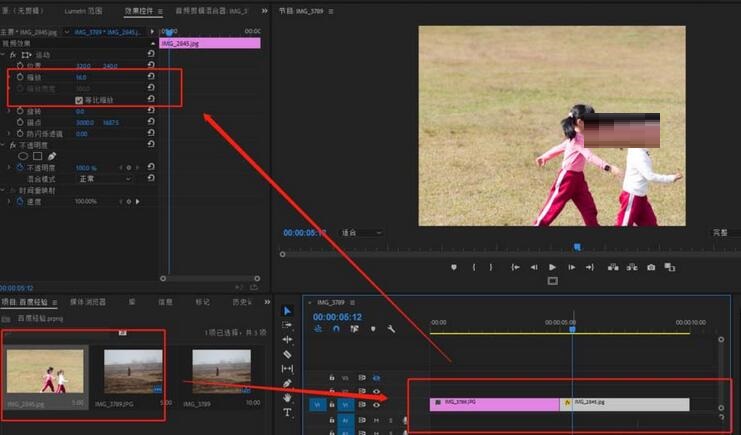741x435 pixels.
Task: Select the IMG_2845.jpg clip in timeline
Action: (x=630, y=404)
